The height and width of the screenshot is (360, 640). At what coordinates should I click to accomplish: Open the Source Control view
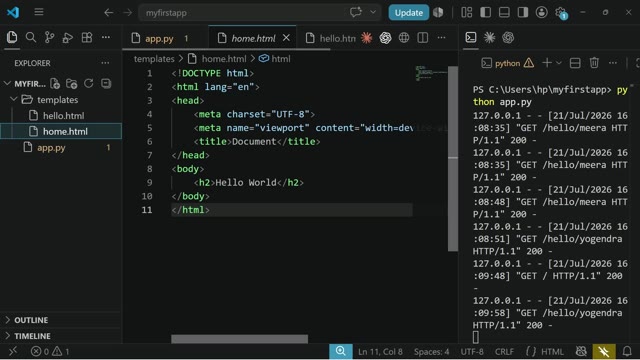49,38
